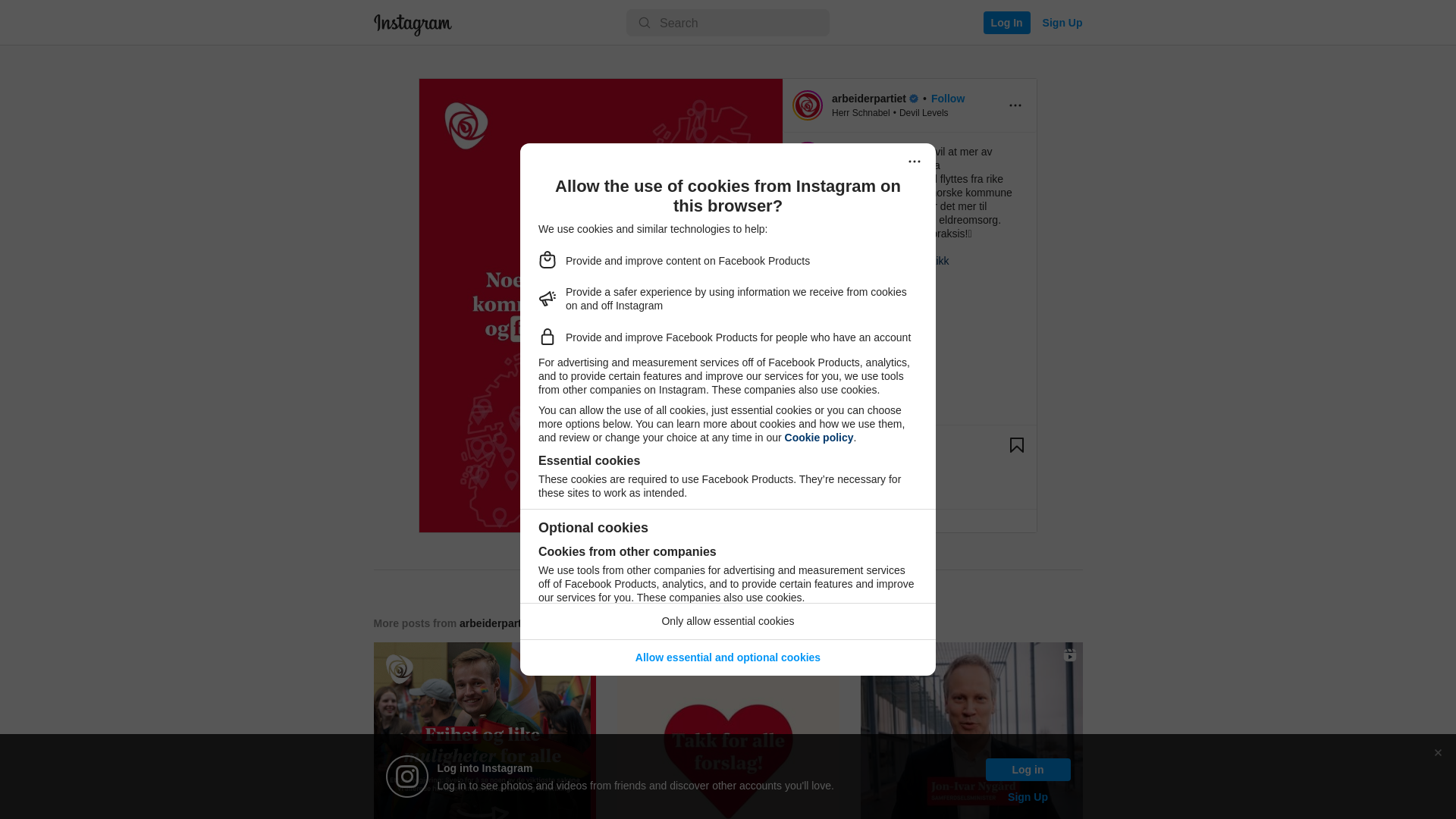This screenshot has height=819, width=1456.
Task: Click the Search input field
Action: 728,23
